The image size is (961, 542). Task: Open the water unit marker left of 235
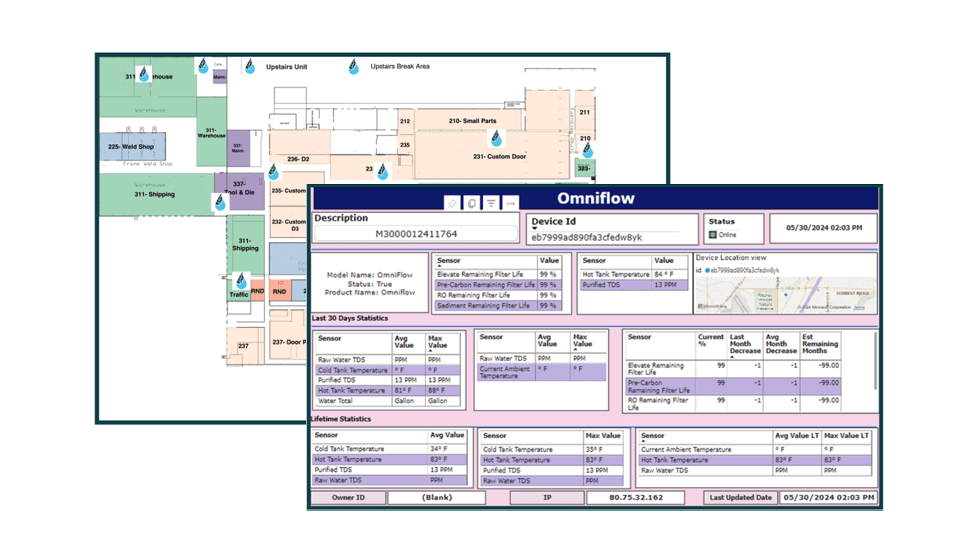click(383, 172)
